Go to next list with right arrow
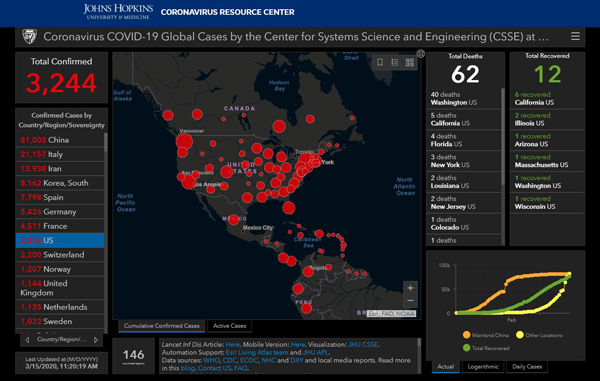This screenshot has height=381, width=600. (96, 340)
